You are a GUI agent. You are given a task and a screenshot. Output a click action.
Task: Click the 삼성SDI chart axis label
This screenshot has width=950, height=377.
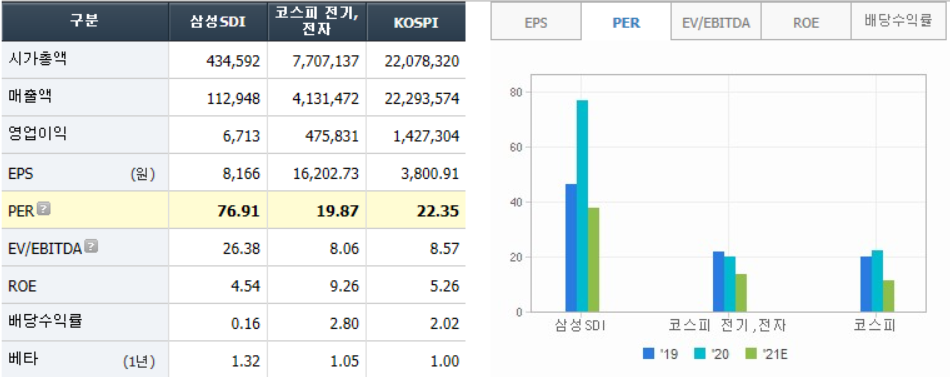pyautogui.click(x=581, y=326)
